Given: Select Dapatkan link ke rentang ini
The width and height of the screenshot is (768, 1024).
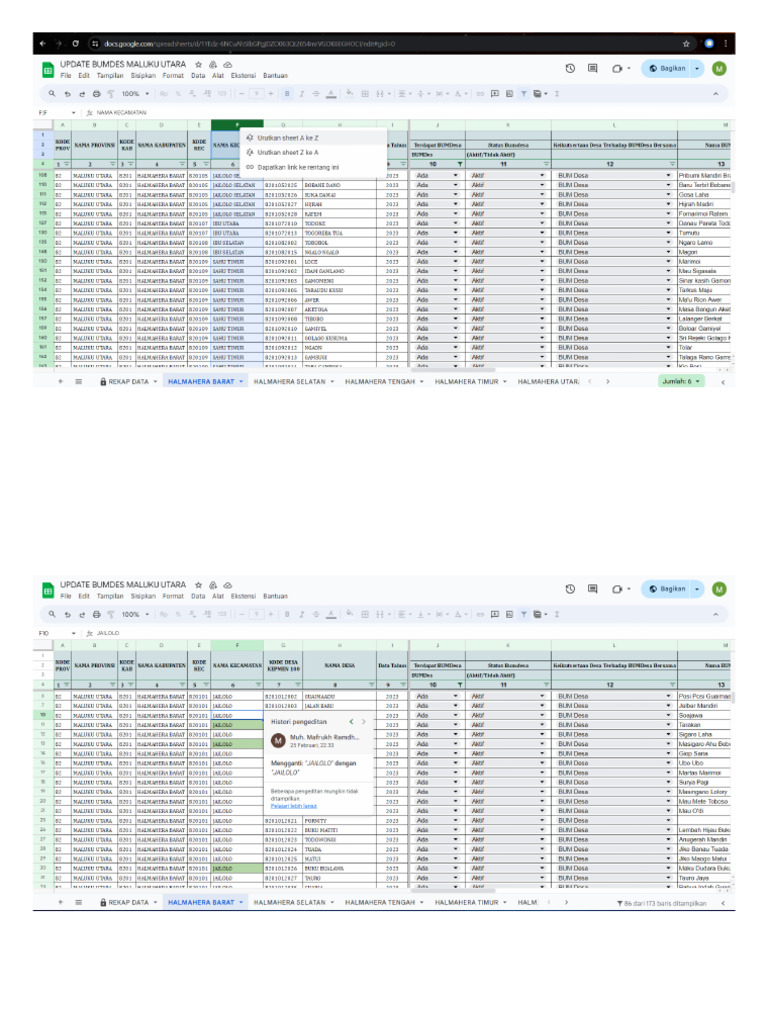Looking at the screenshot, I should (x=298, y=167).
